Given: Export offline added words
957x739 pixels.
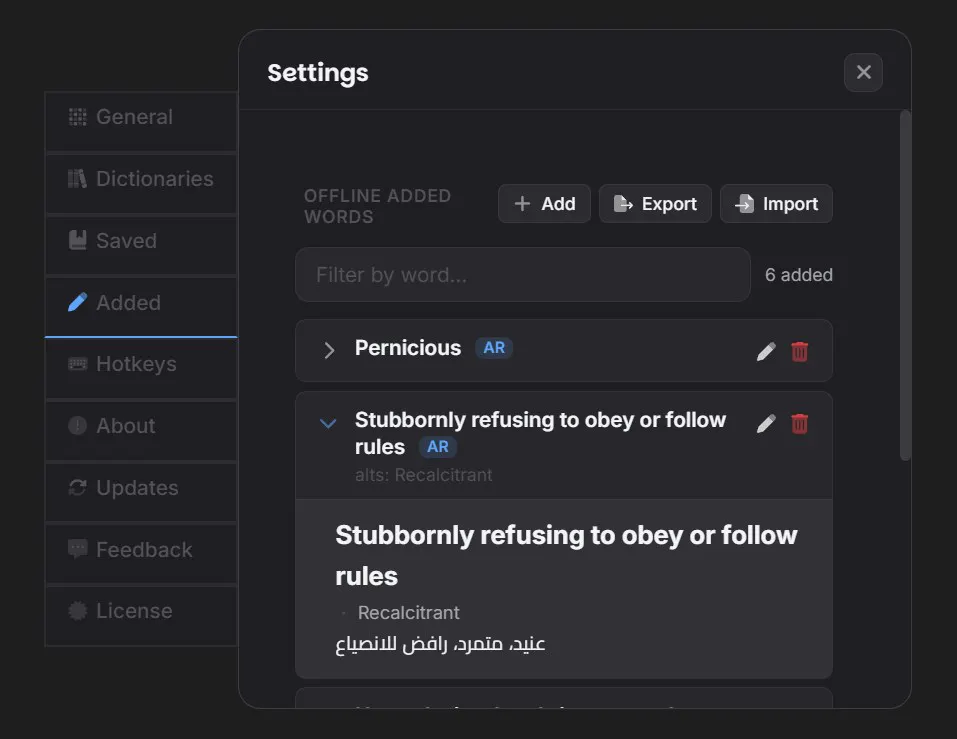Looking at the screenshot, I should coord(655,204).
